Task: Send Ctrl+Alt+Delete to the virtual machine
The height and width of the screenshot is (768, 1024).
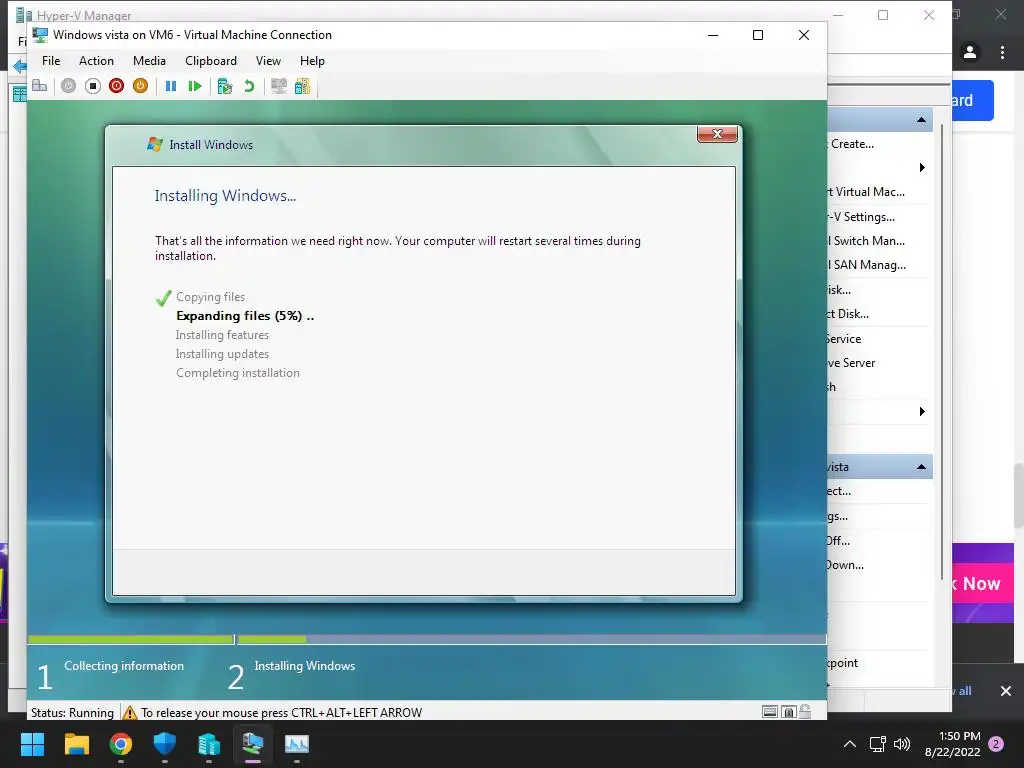Action: (x=40, y=86)
